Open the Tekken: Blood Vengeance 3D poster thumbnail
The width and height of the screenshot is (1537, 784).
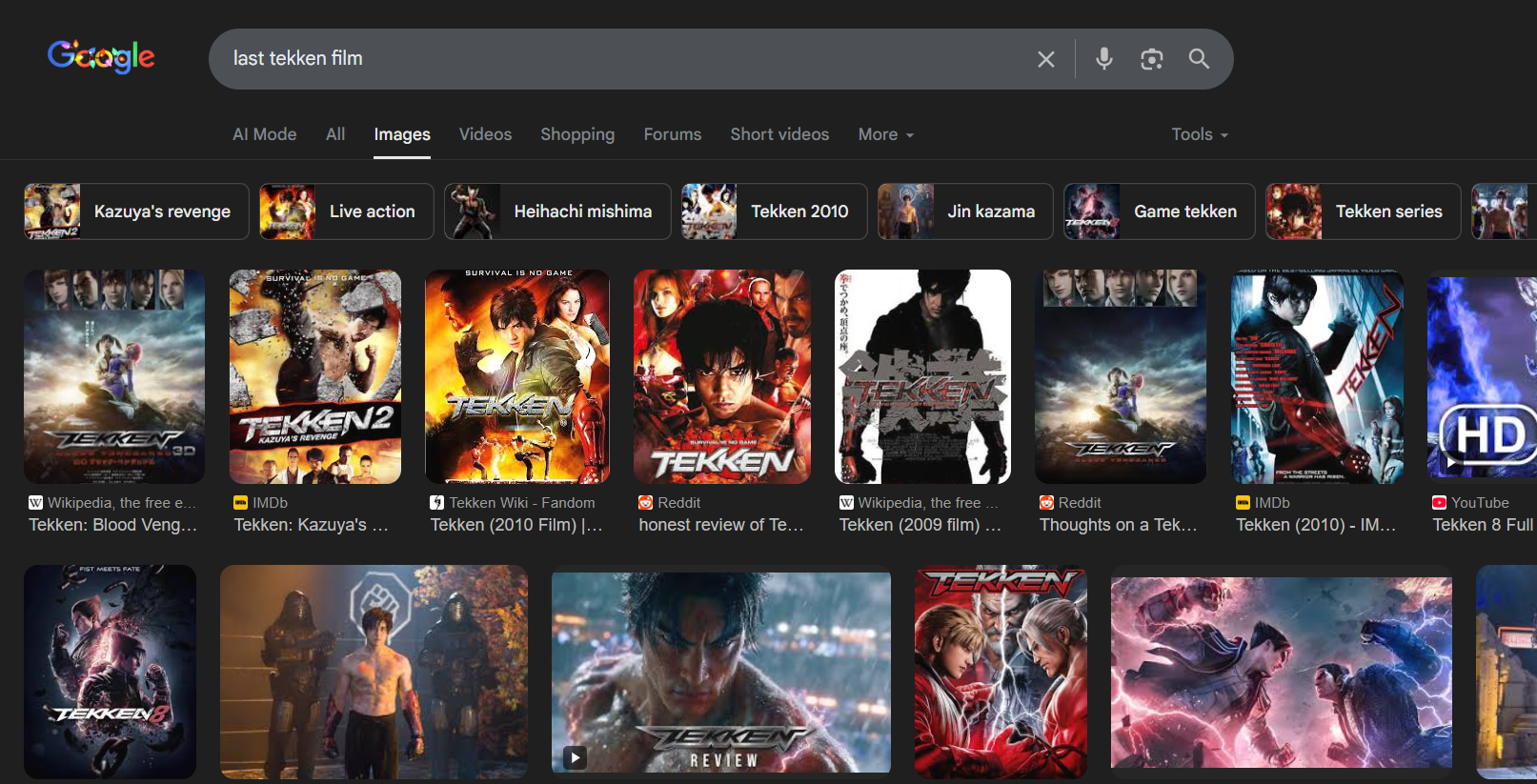tap(114, 376)
